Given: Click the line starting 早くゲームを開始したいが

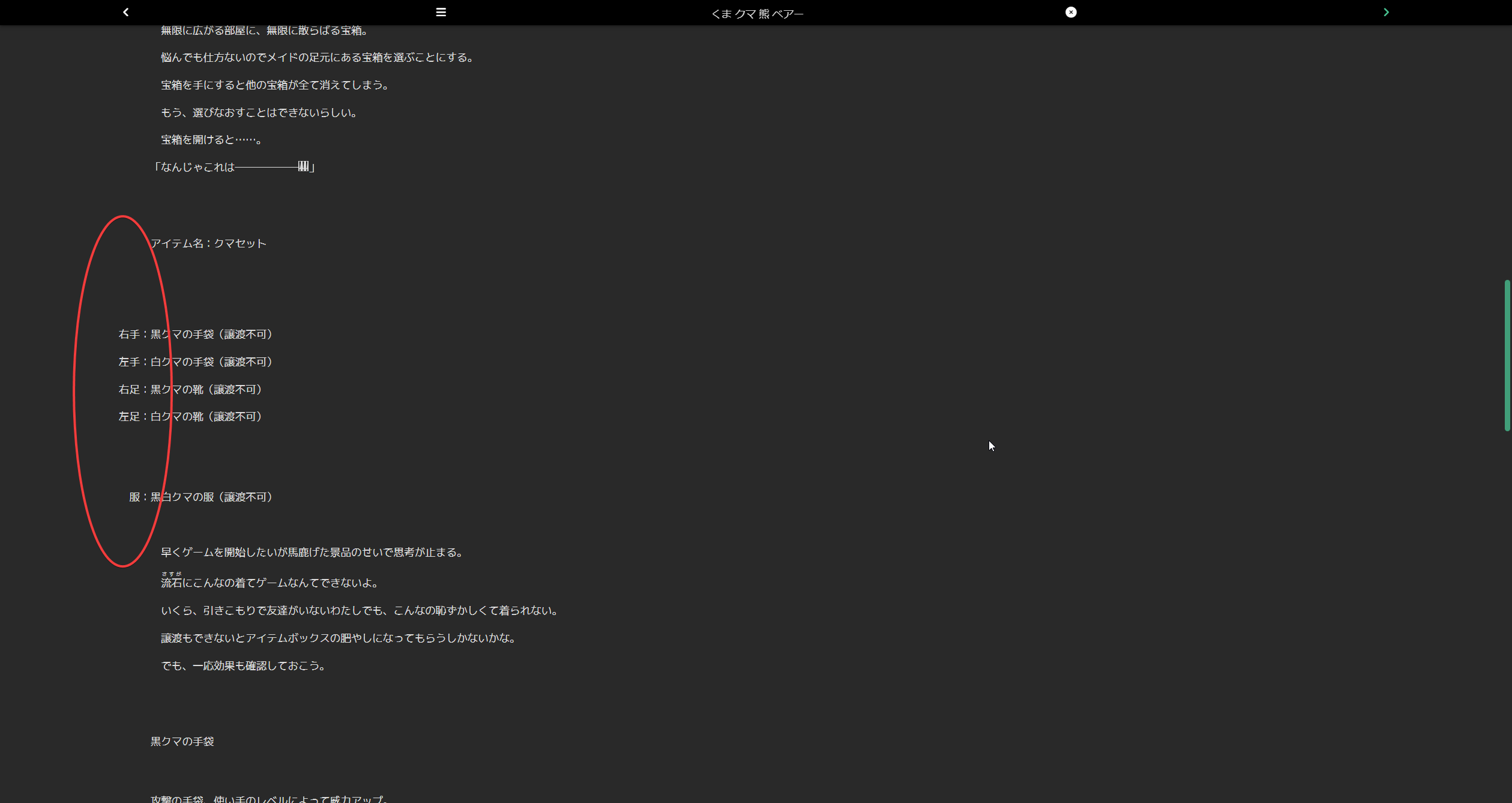Looking at the screenshot, I should 312,552.
